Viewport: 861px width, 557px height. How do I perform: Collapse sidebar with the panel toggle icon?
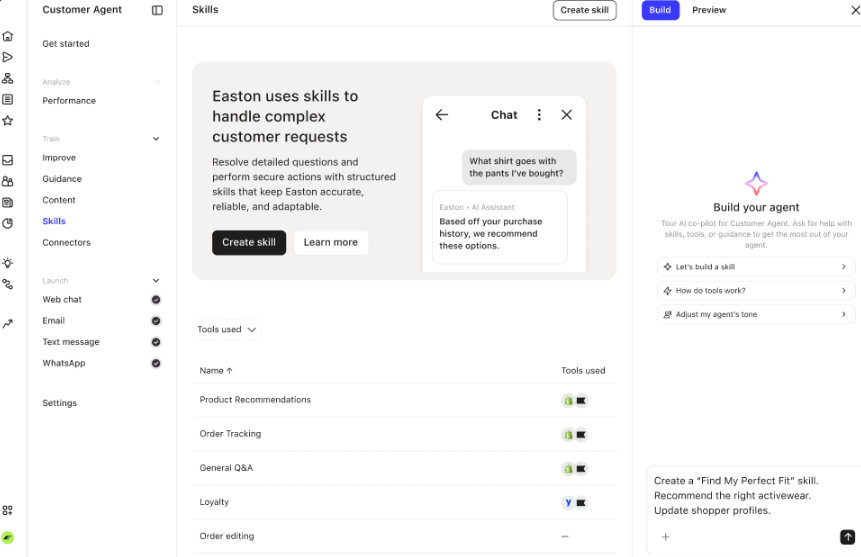tap(157, 10)
